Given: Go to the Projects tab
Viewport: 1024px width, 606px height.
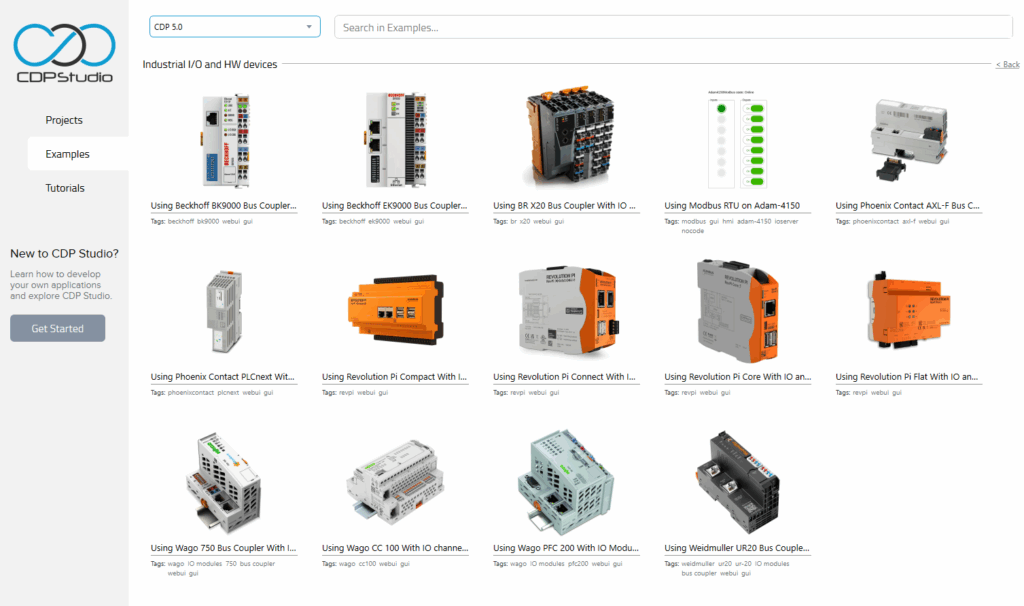Looking at the screenshot, I should pyautogui.click(x=64, y=120).
